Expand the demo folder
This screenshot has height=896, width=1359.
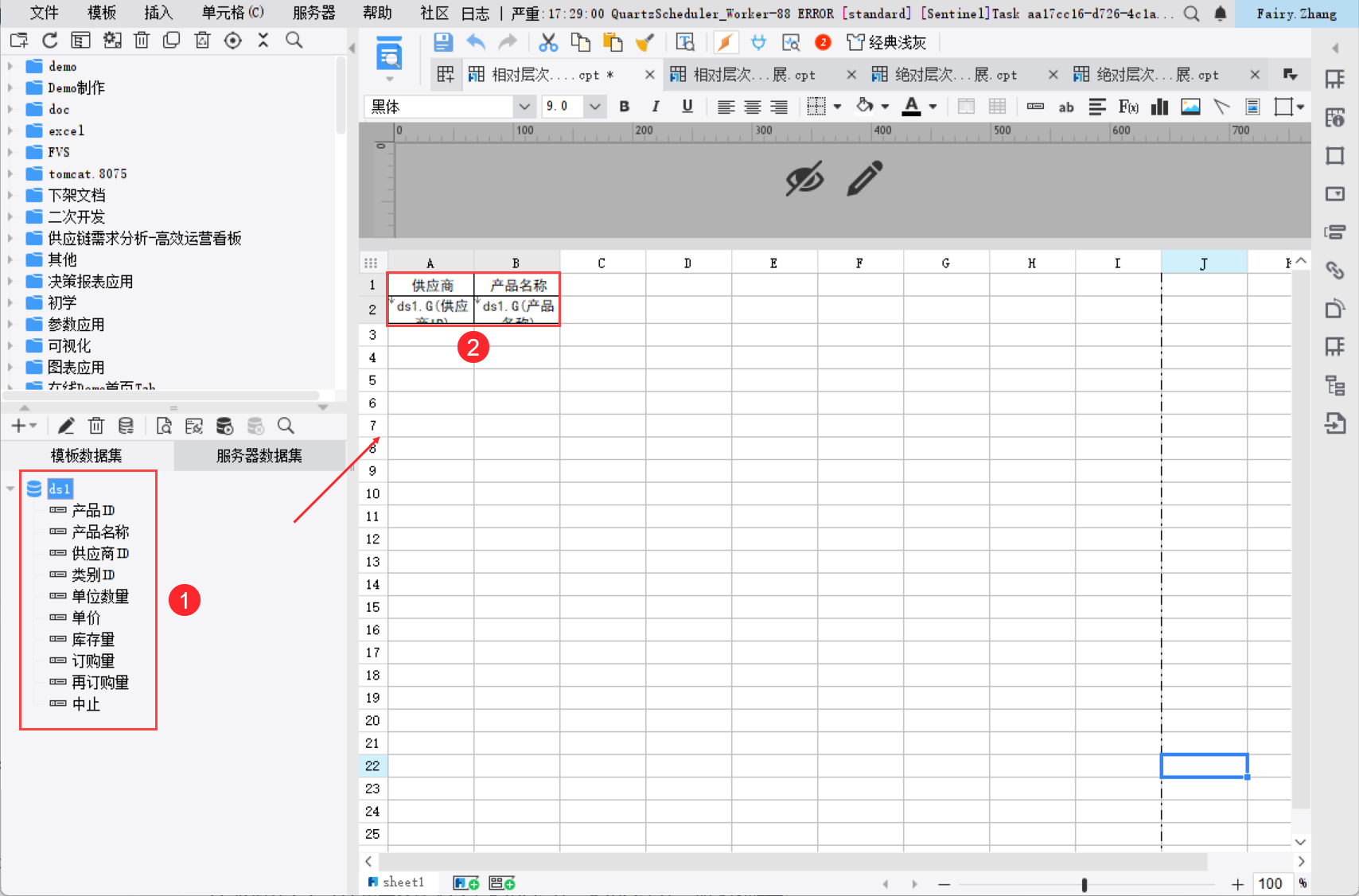(10, 66)
